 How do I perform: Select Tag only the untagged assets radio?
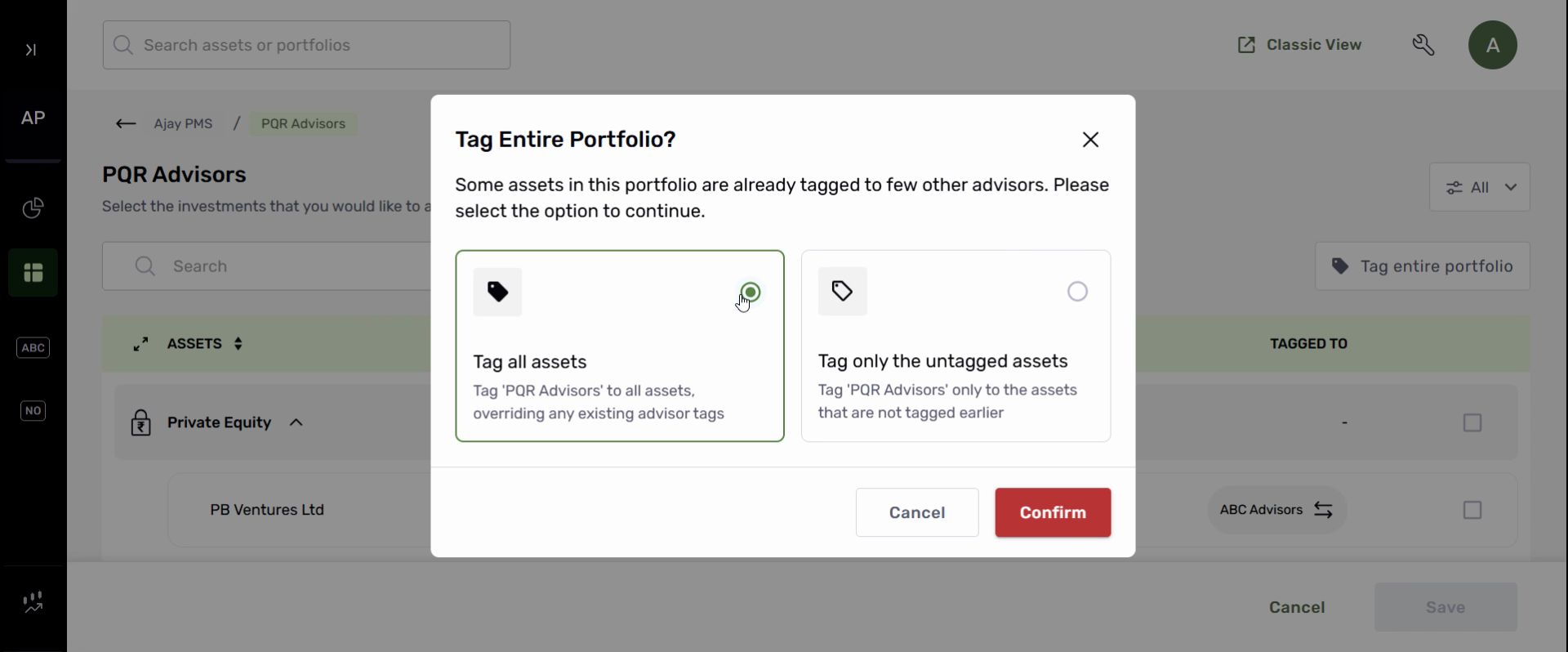pos(1077,292)
